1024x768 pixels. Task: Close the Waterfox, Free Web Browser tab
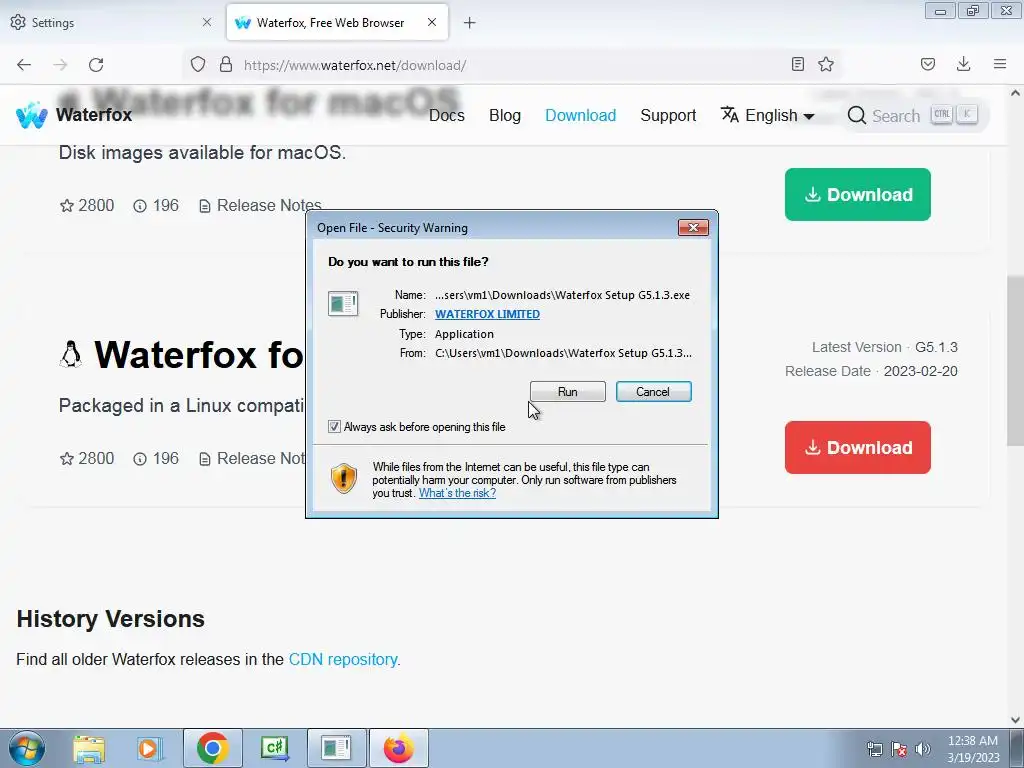[x=432, y=22]
